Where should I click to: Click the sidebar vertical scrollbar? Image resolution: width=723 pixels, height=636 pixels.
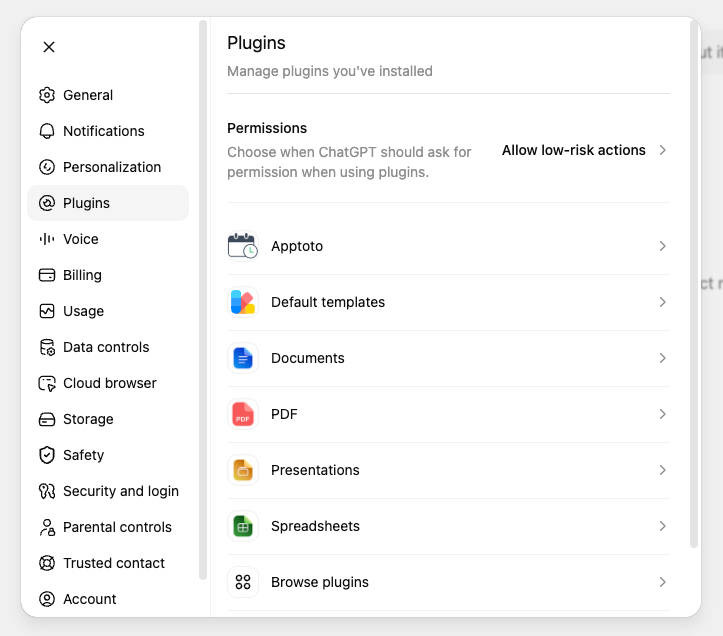[x=203, y=300]
